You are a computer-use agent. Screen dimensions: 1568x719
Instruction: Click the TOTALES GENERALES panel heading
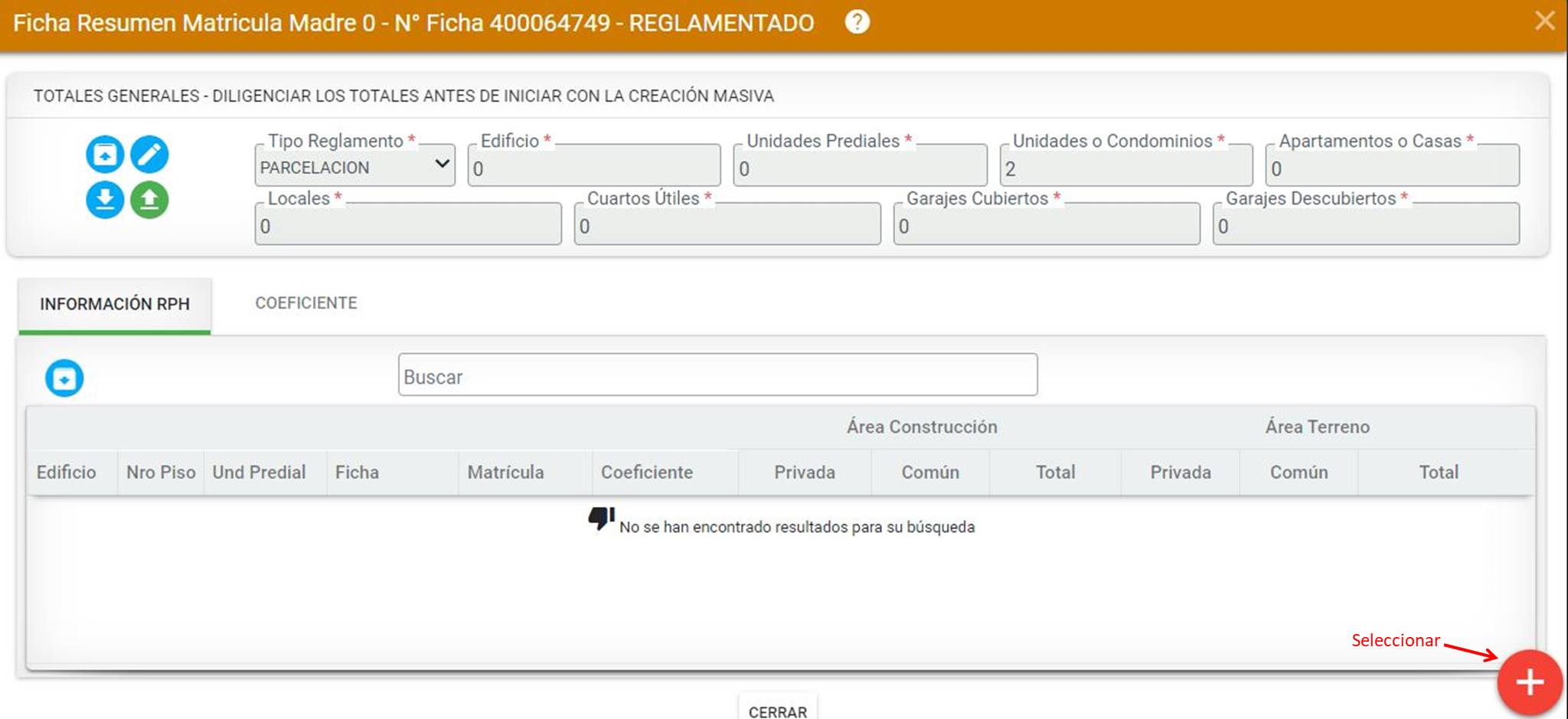click(403, 96)
